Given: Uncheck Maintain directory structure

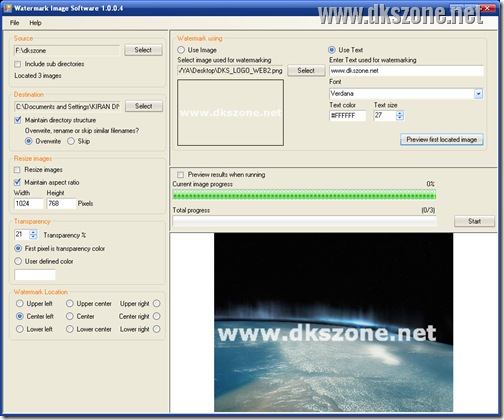Looking at the screenshot, I should 18,120.
